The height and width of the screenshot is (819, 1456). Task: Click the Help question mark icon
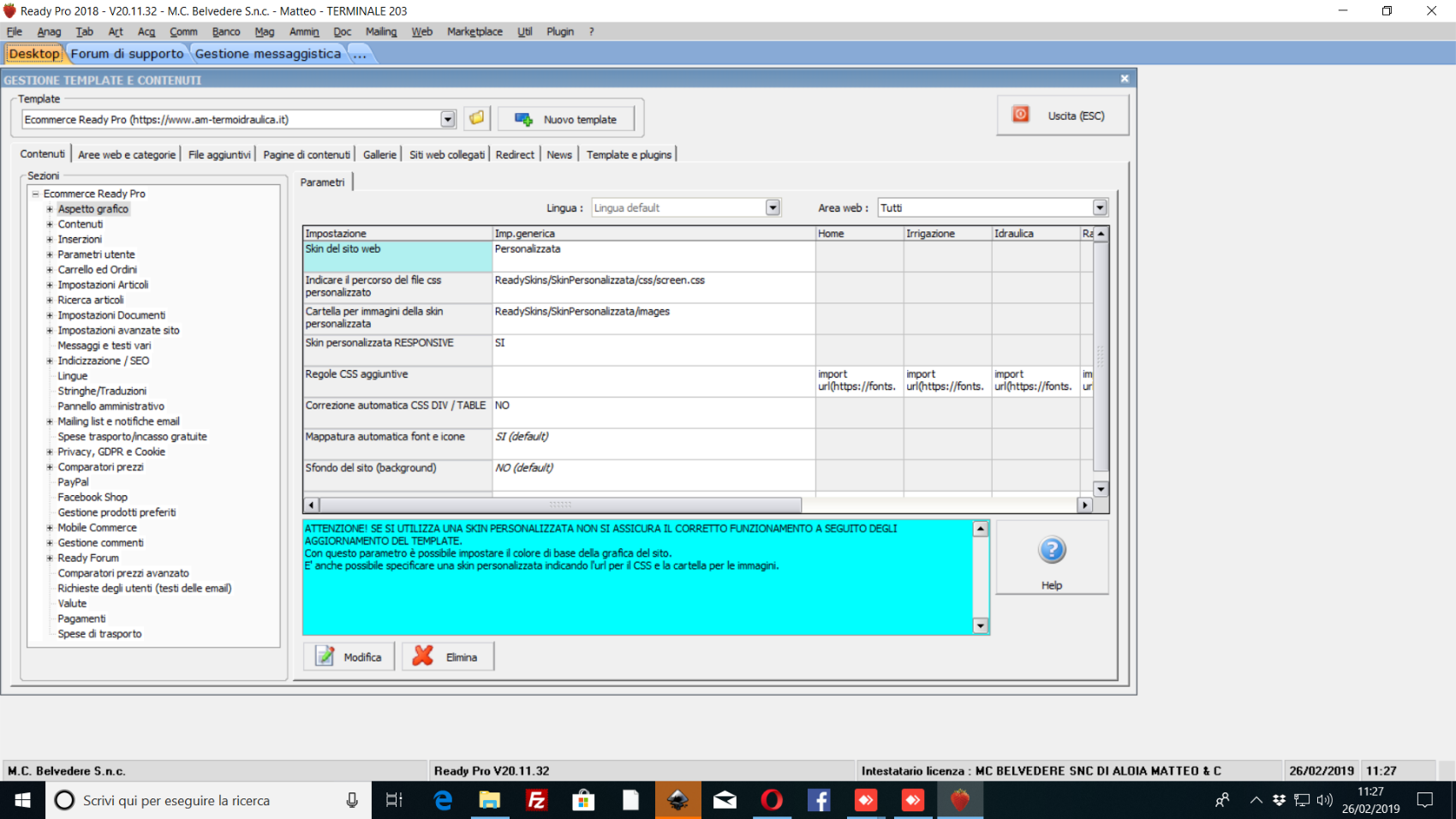(1052, 549)
